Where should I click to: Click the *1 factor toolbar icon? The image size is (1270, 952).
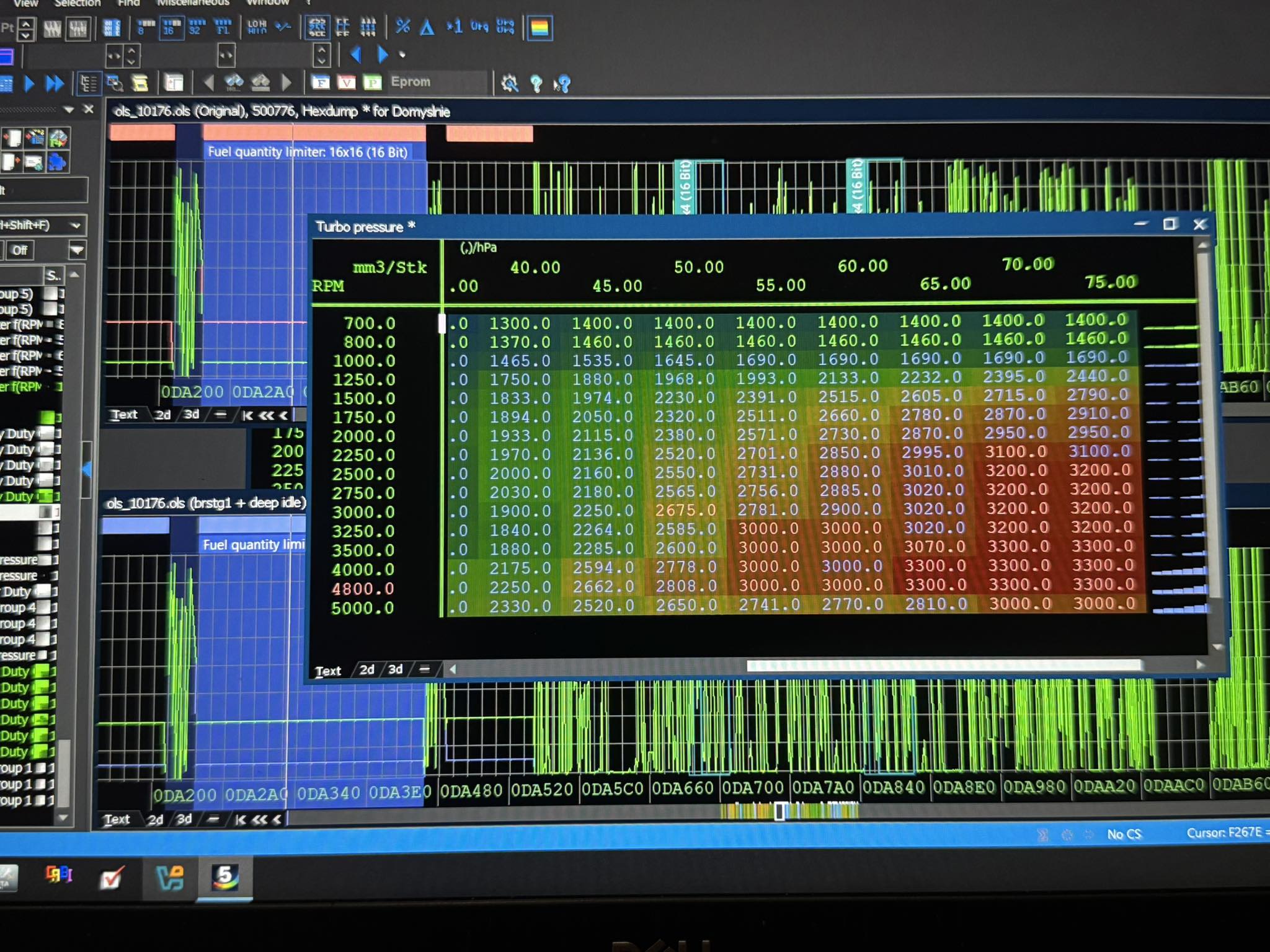[453, 26]
